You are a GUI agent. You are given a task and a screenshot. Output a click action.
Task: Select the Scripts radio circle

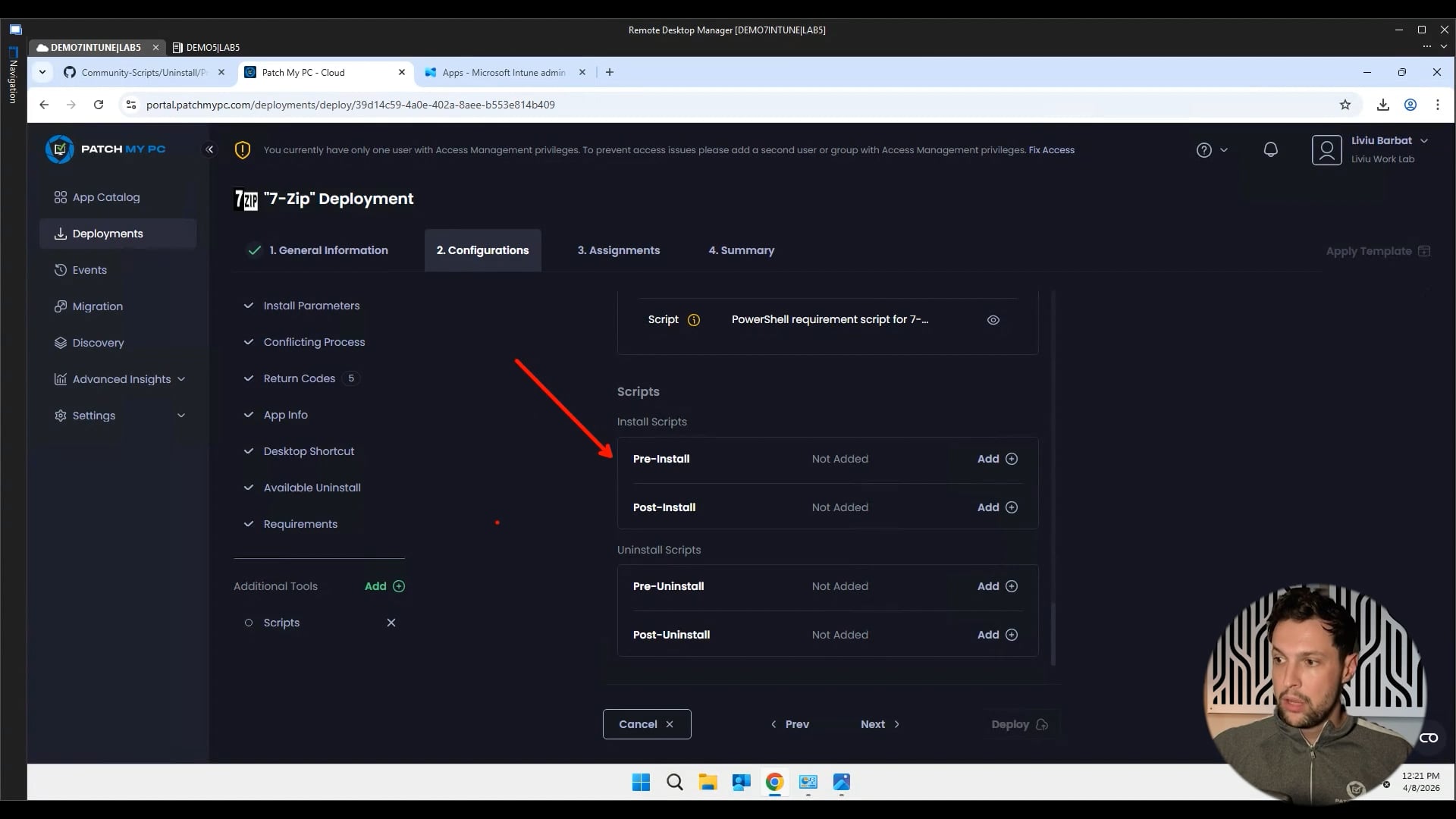click(x=249, y=623)
